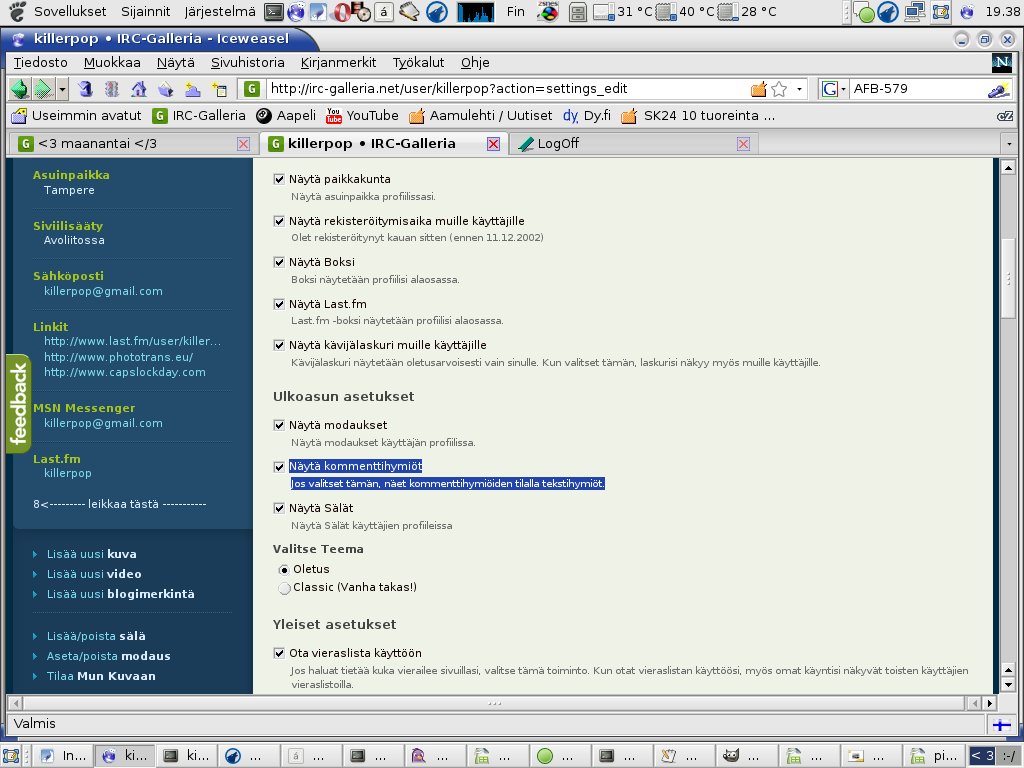
Task: Go to the Home page icon
Action: tap(138, 88)
